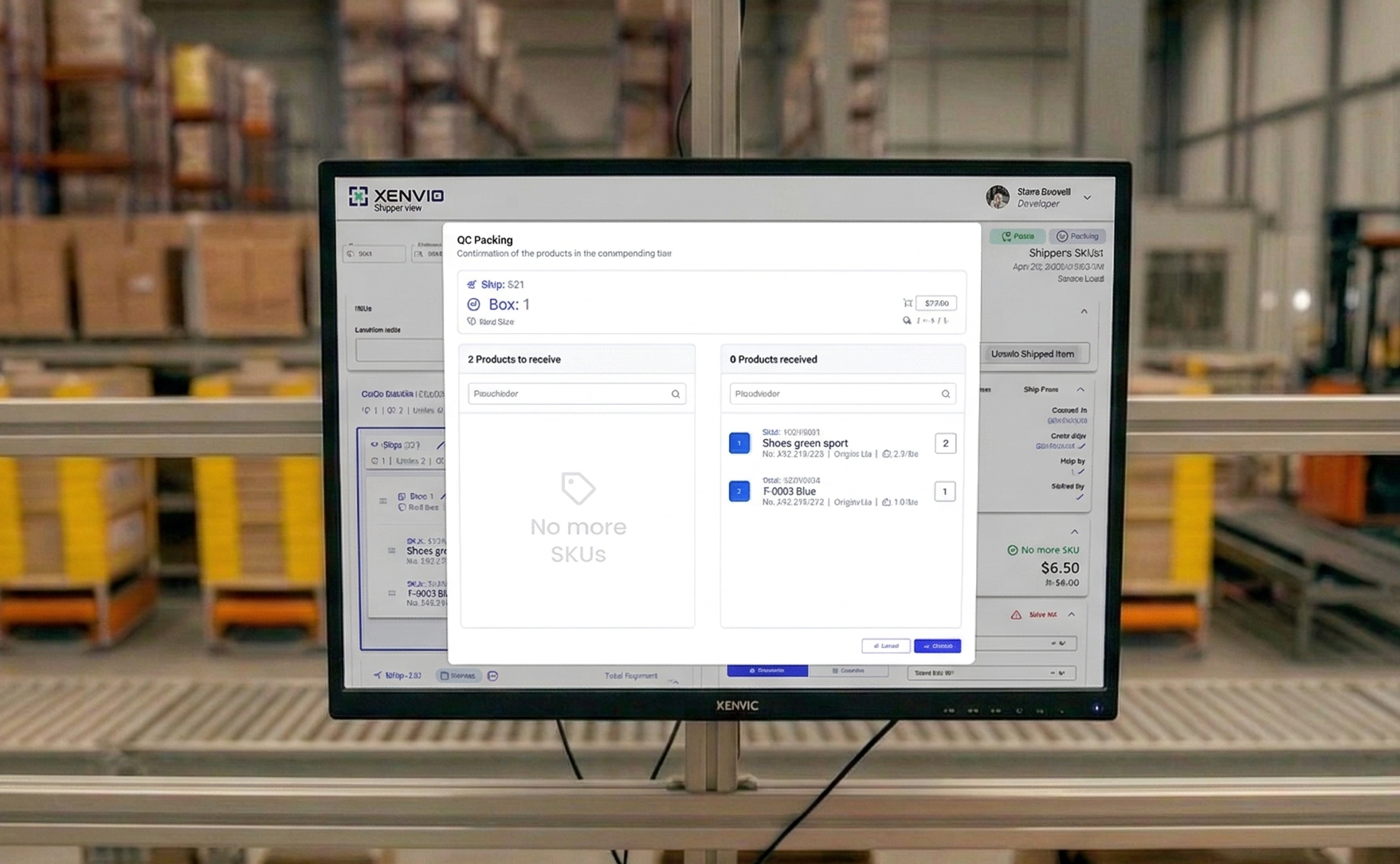The width and height of the screenshot is (1400, 864).
Task: Click the white cancel button in the dialog
Action: [x=885, y=646]
